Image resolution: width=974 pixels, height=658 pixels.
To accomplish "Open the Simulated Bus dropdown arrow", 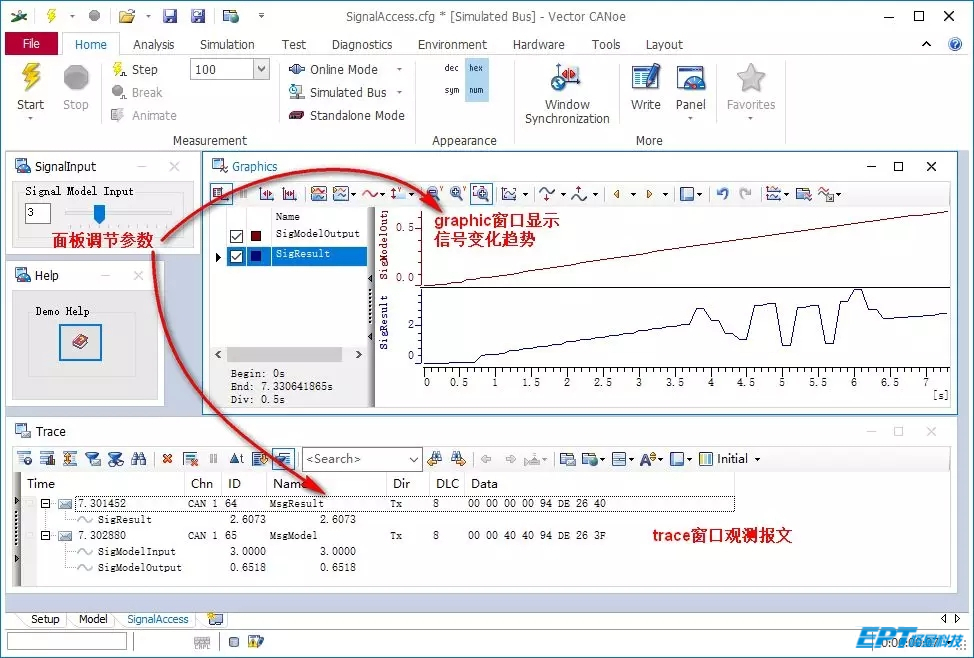I will click(x=399, y=92).
